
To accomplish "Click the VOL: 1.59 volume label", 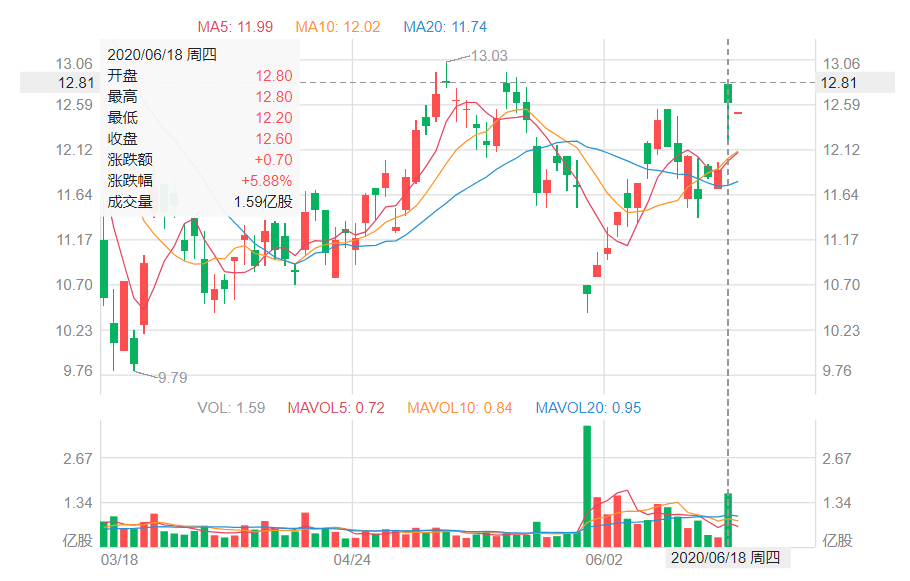I will pos(231,407).
